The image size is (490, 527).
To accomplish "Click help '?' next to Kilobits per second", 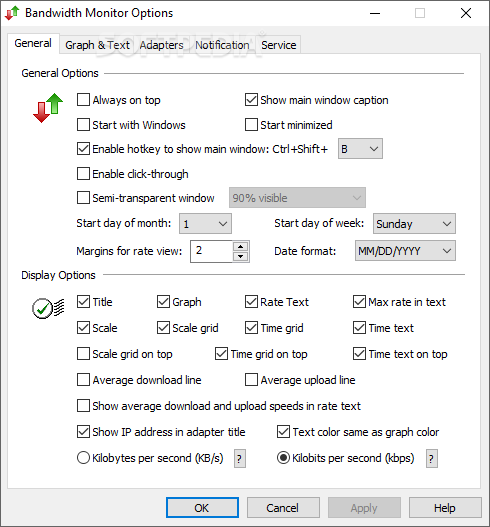I will 432,458.
